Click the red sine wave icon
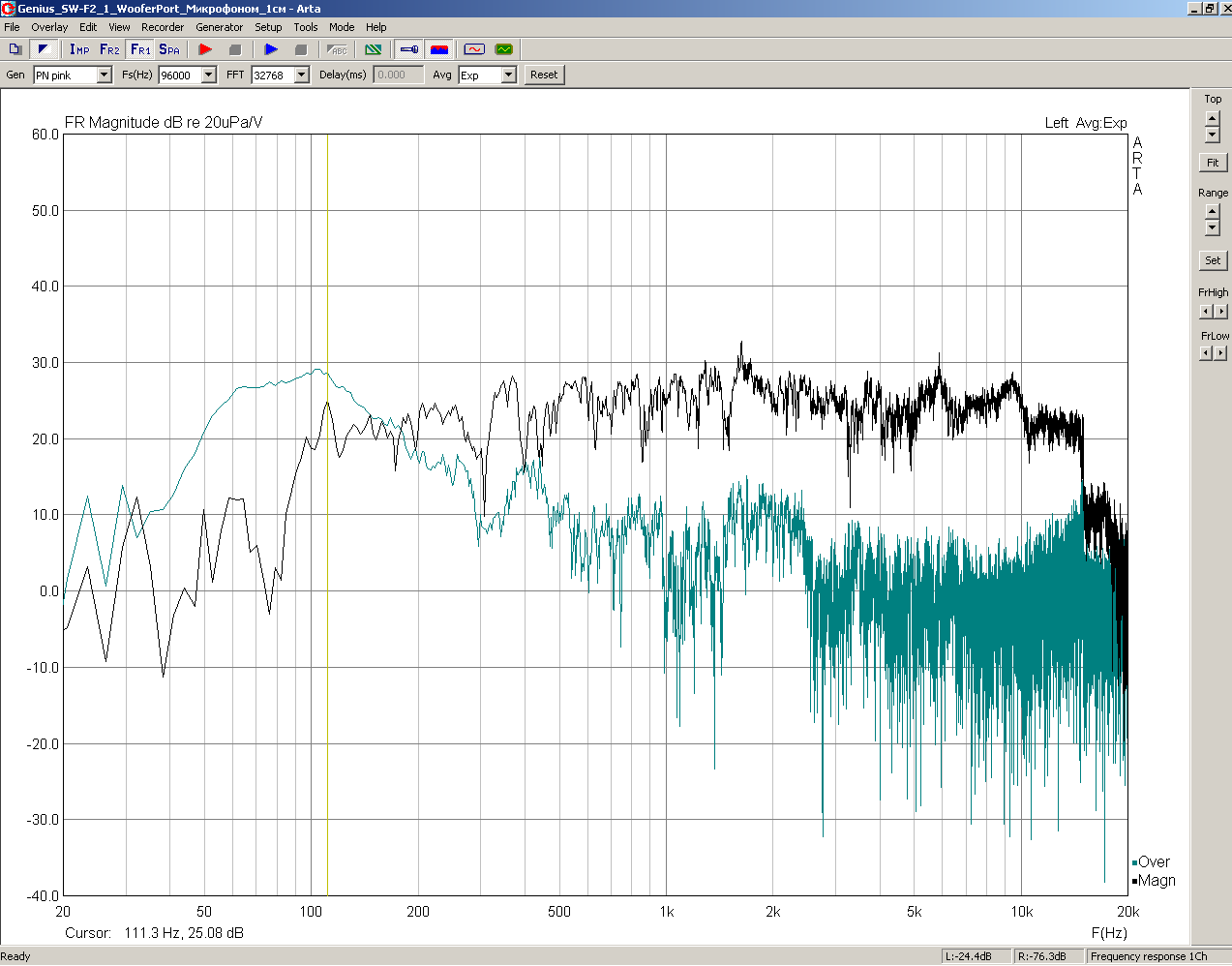This screenshot has height=966, width=1232. (473, 49)
